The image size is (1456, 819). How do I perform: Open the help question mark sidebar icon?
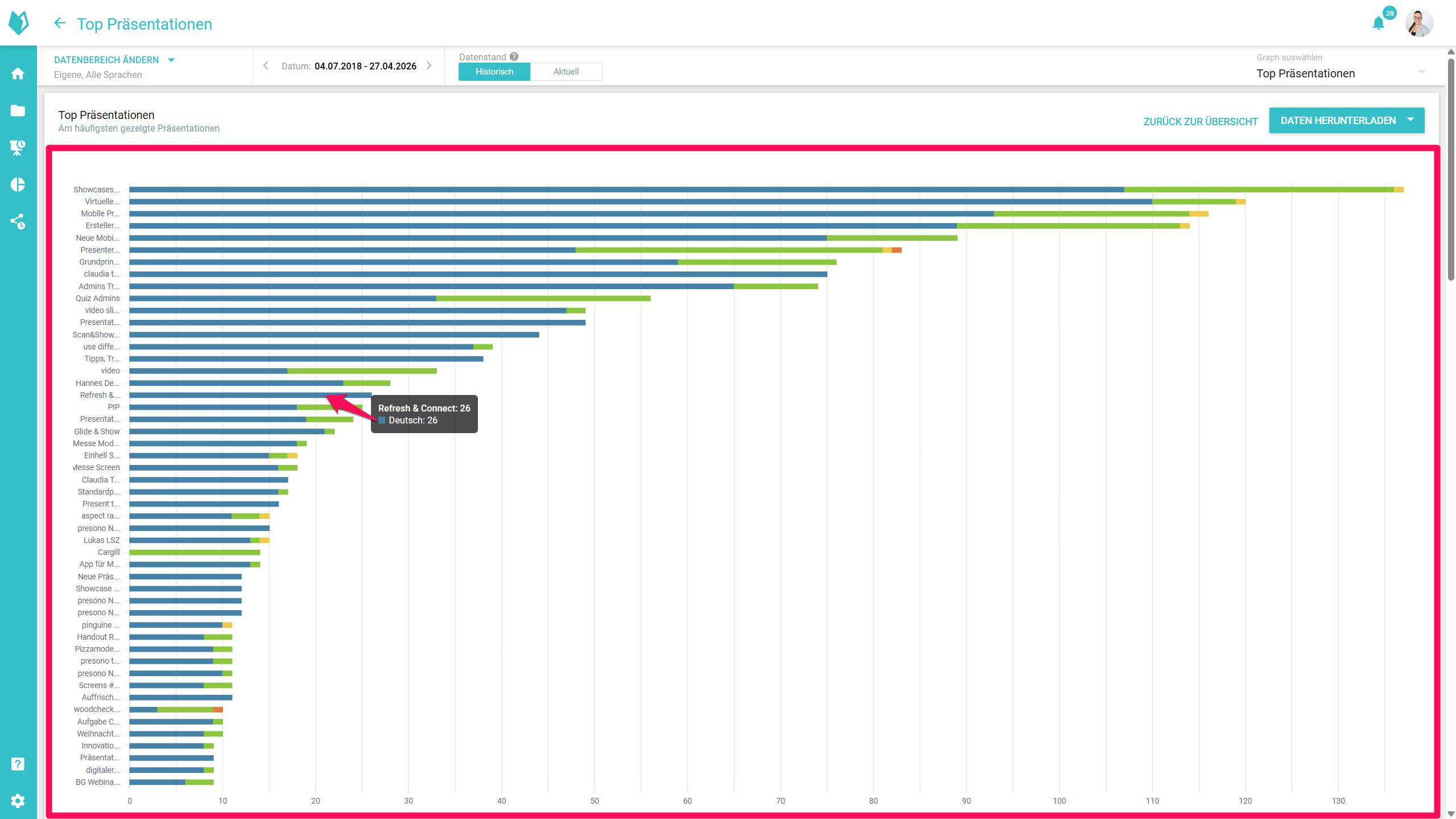coord(18,764)
